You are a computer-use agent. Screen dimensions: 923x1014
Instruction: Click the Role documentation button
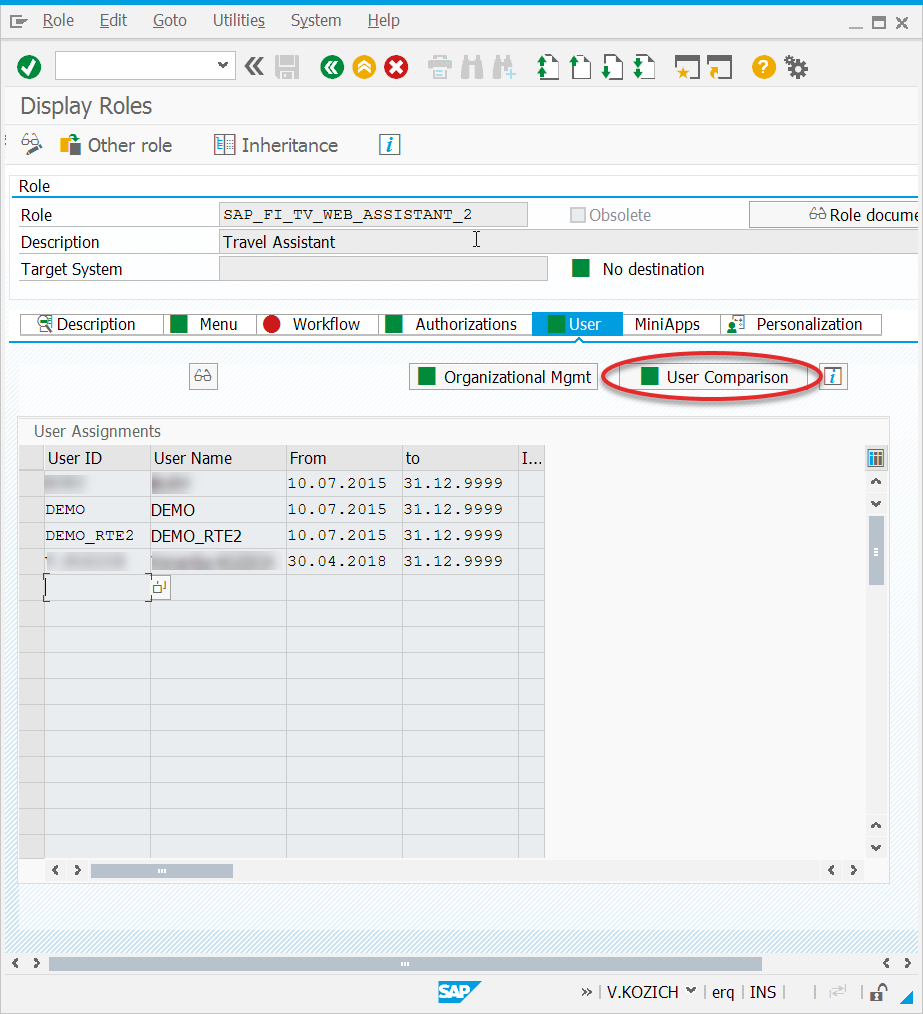click(833, 215)
